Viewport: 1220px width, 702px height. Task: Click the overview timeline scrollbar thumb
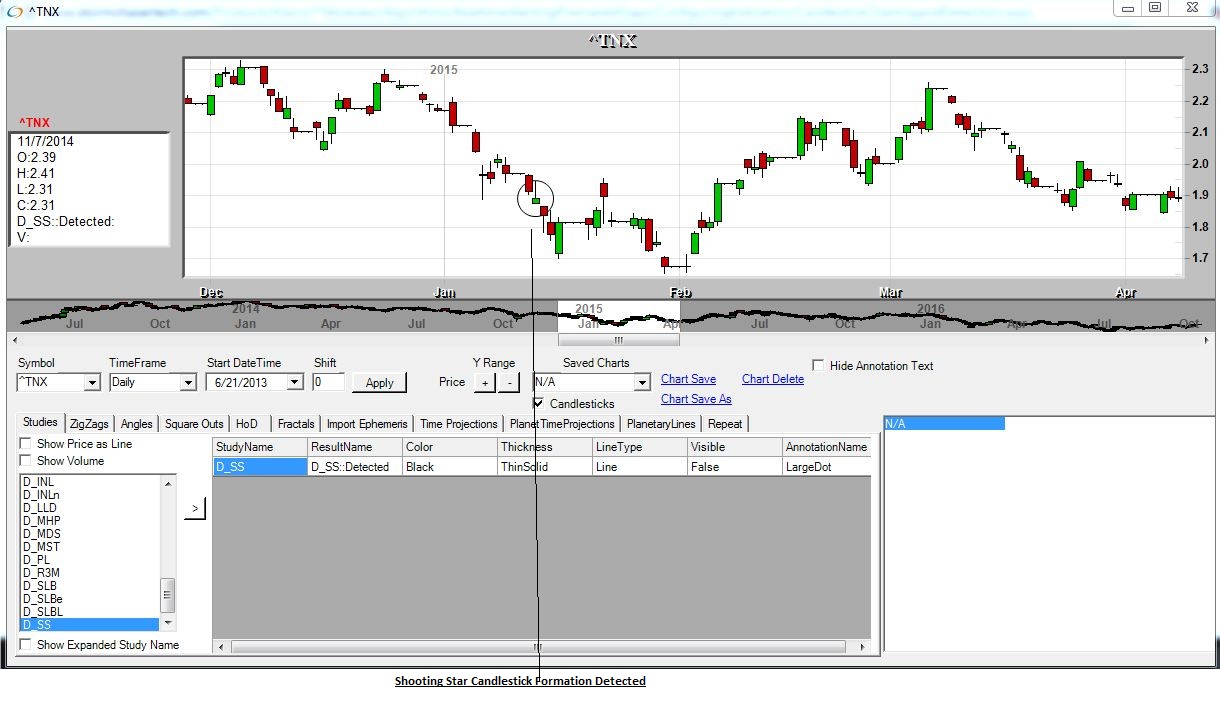618,340
